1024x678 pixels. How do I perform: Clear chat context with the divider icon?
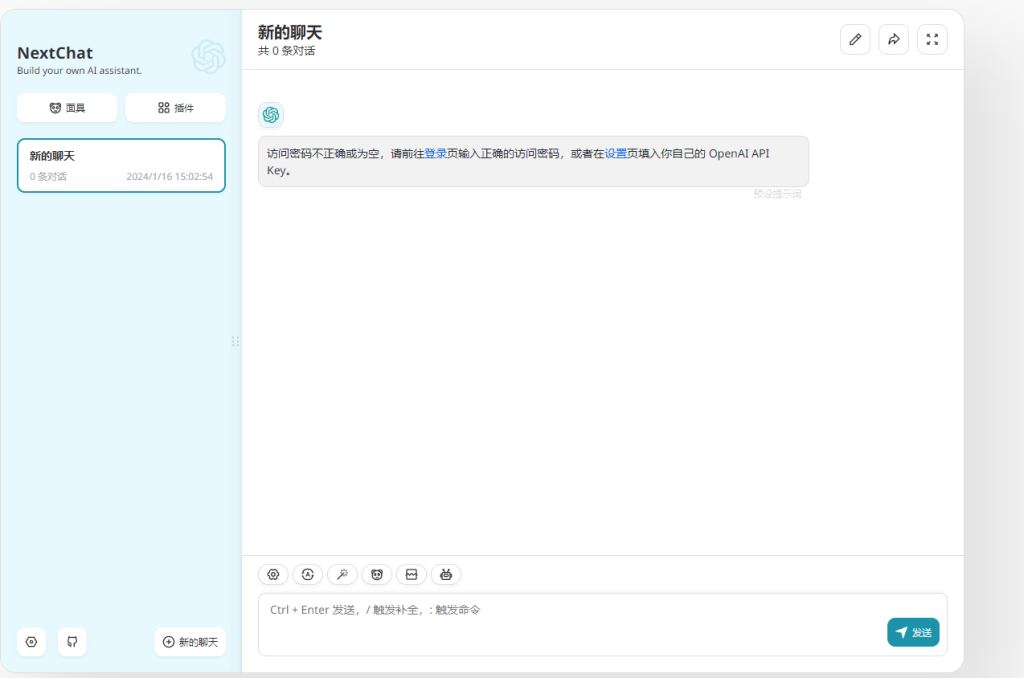411,575
